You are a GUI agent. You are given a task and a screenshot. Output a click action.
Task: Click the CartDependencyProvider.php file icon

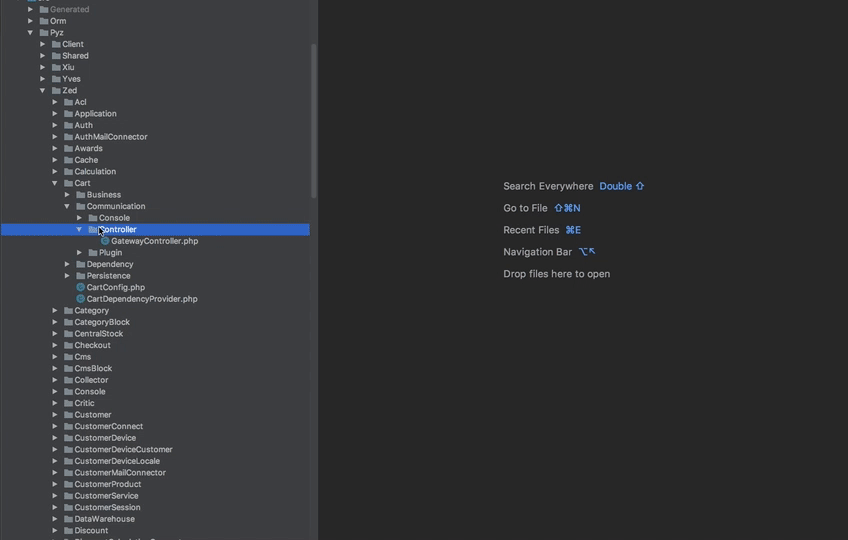(x=81, y=299)
